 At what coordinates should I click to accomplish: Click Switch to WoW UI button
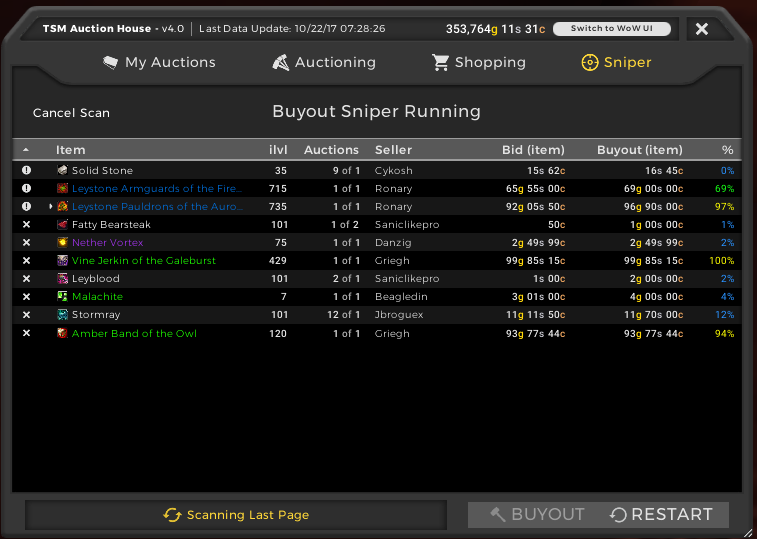click(612, 28)
